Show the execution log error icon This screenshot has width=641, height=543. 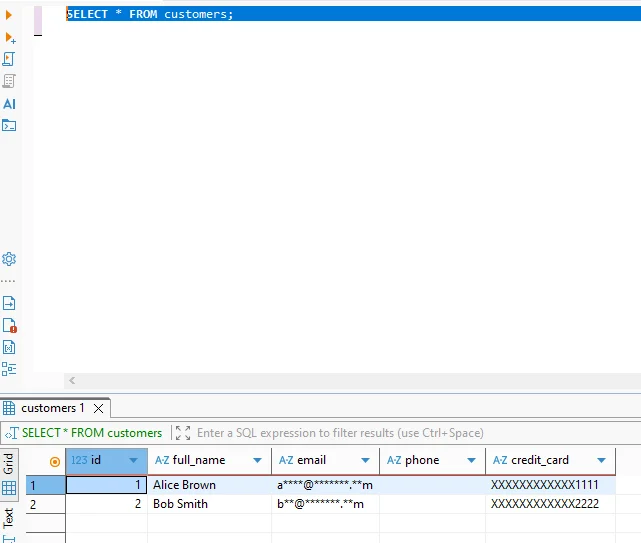coord(9,325)
